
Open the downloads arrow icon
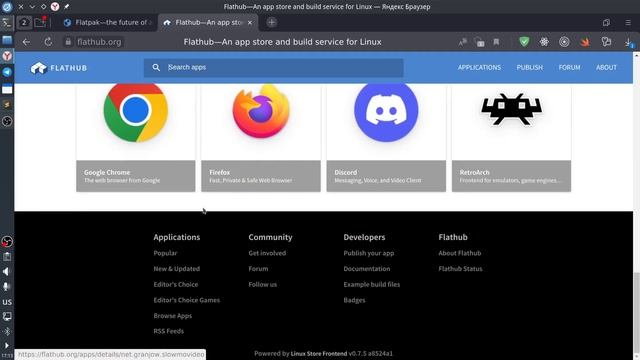(629, 42)
